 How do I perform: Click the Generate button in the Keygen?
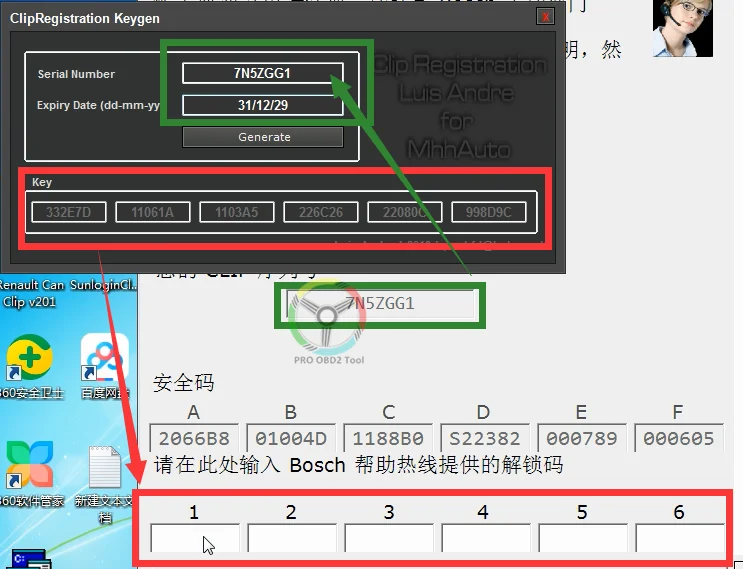pyautogui.click(x=263, y=137)
